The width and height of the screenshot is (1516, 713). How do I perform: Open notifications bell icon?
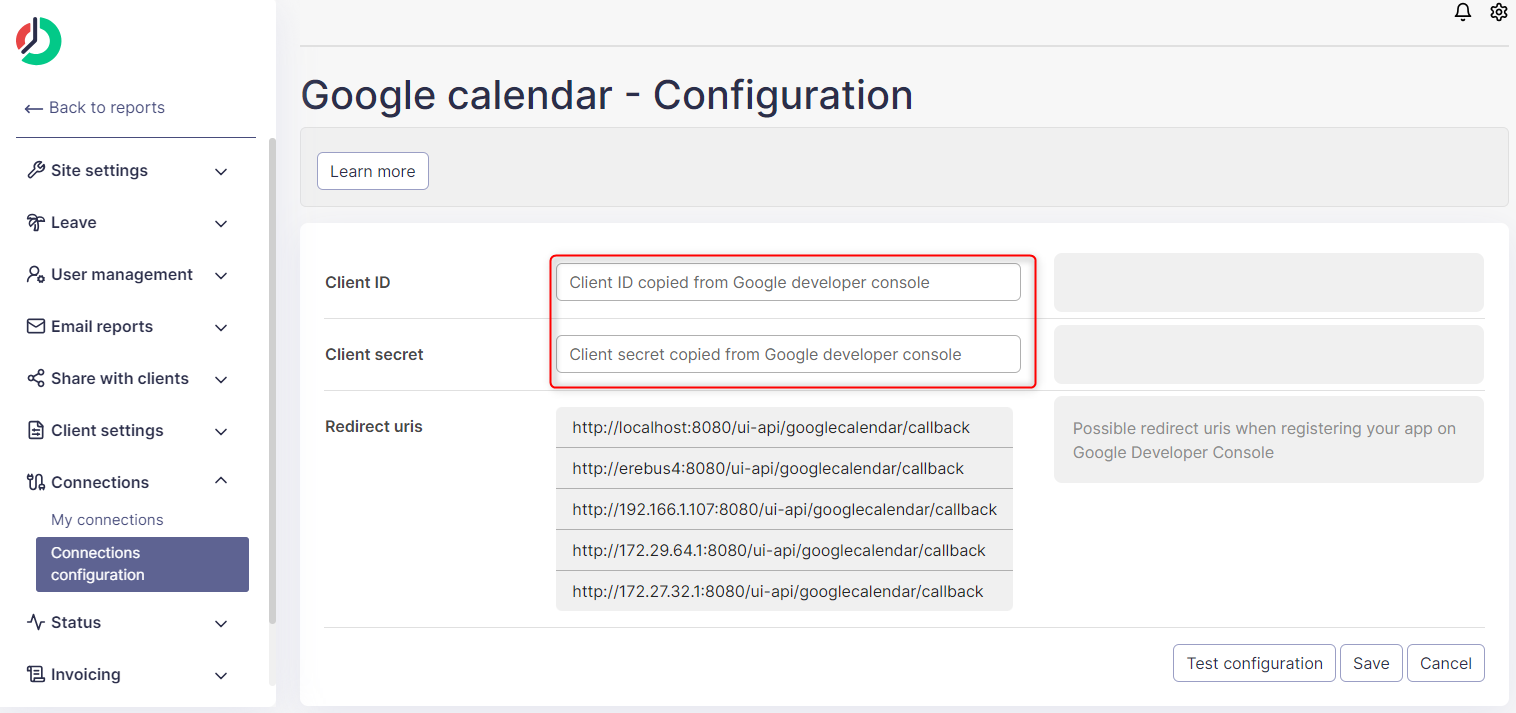(1462, 12)
